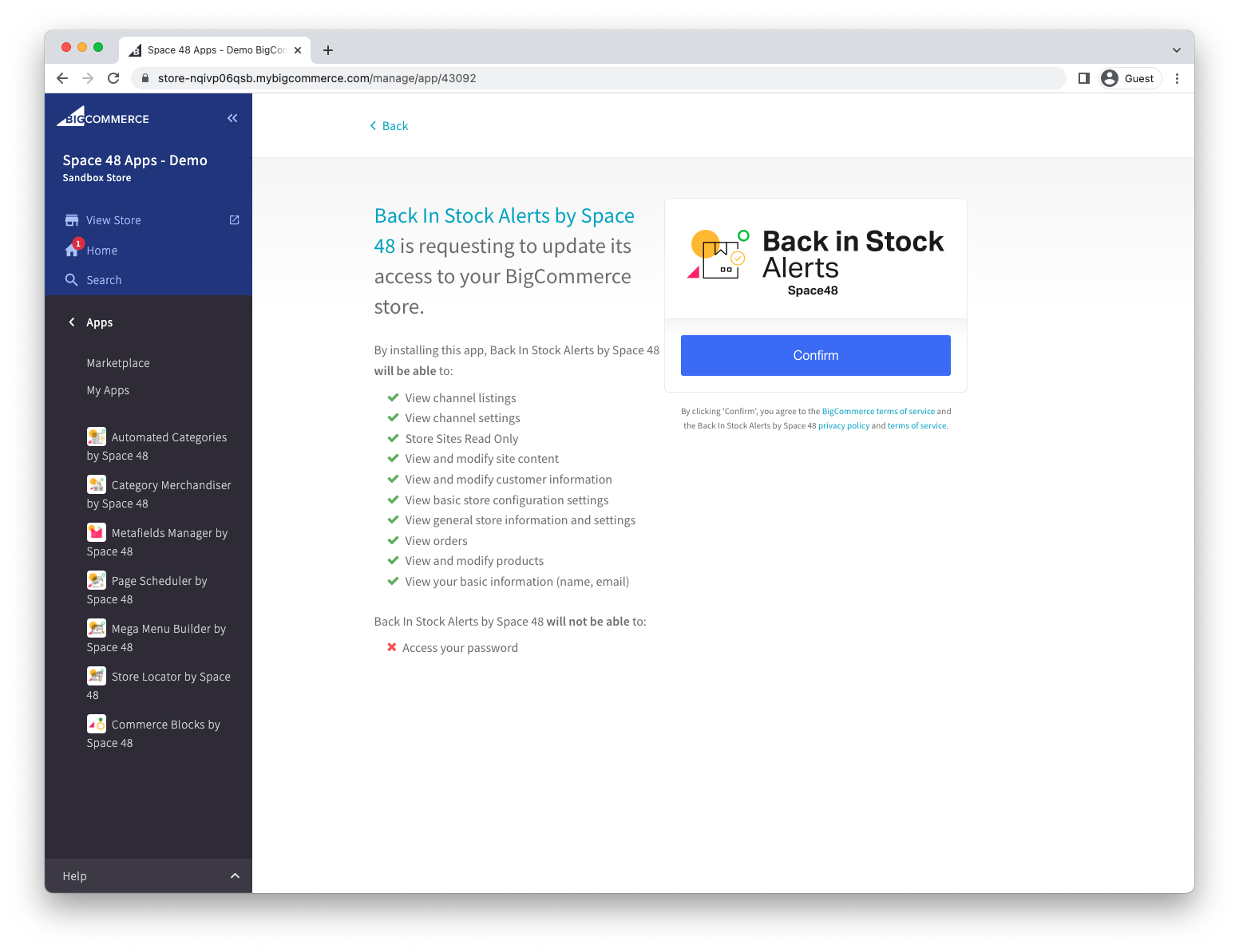Reload the page

pyautogui.click(x=113, y=78)
